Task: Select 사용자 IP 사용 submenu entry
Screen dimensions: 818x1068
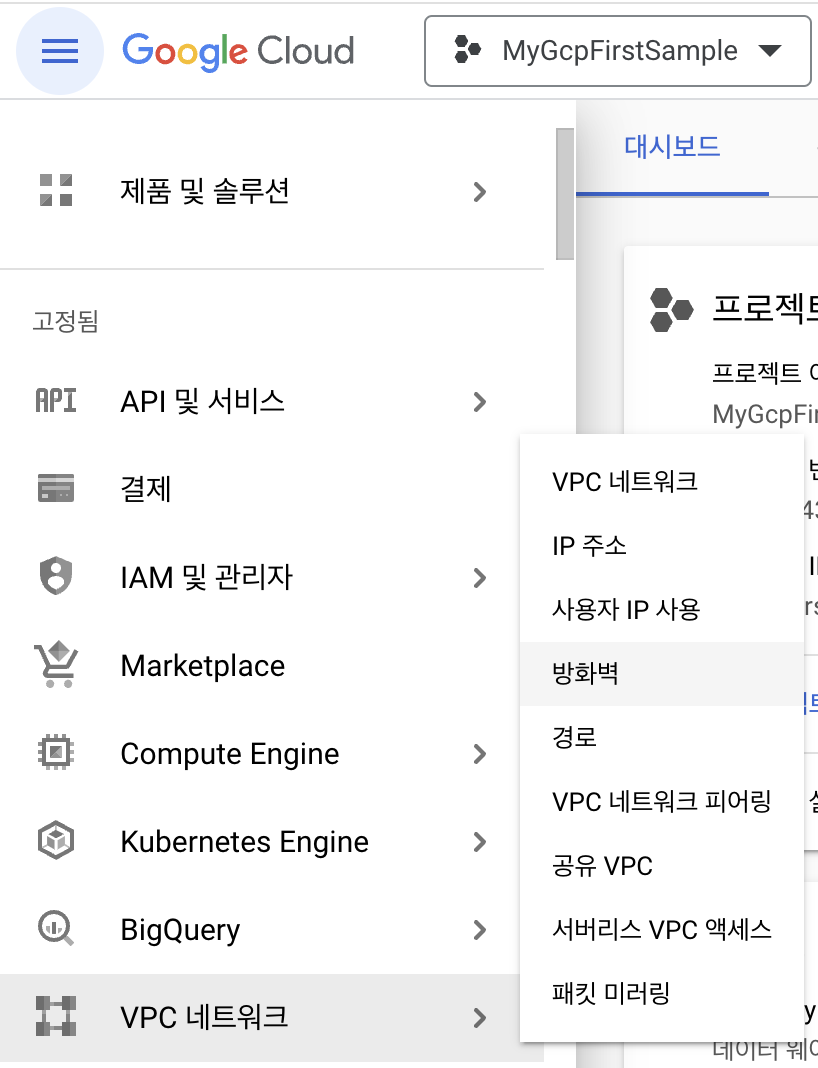Action: click(x=661, y=610)
